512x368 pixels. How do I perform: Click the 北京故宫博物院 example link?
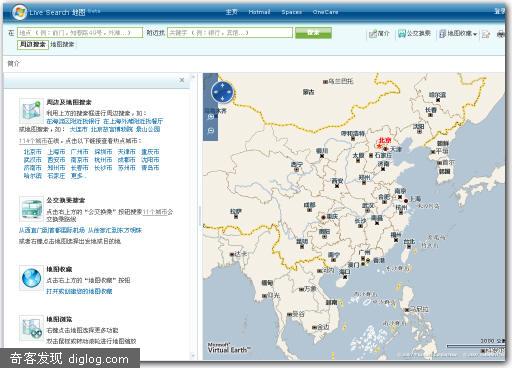(112, 129)
